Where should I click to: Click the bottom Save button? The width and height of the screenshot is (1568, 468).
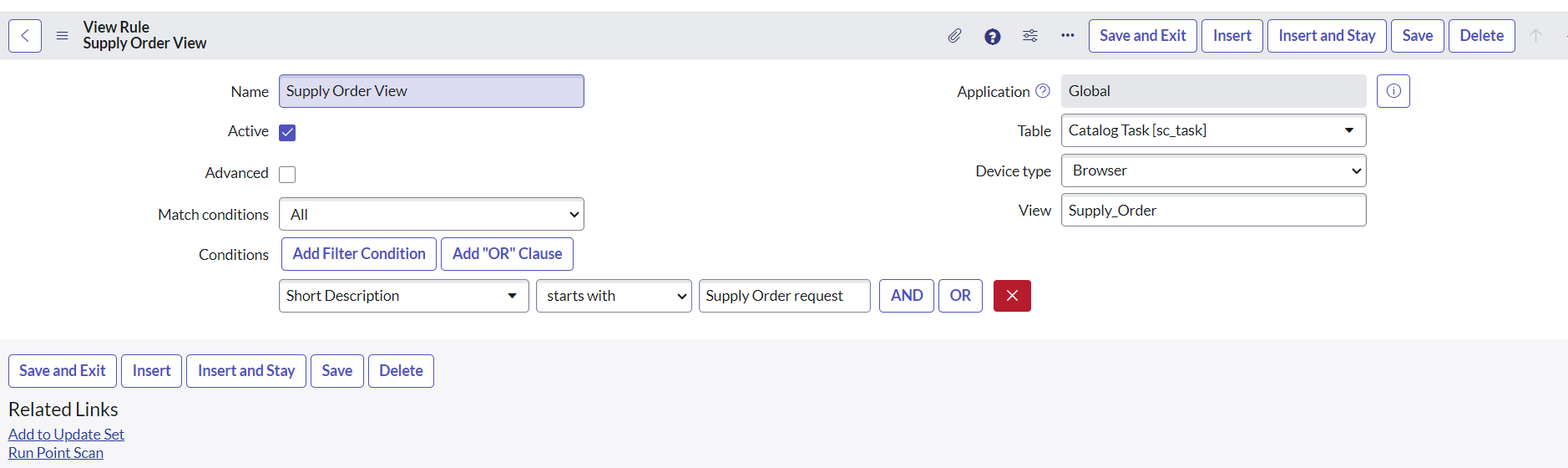tap(337, 371)
